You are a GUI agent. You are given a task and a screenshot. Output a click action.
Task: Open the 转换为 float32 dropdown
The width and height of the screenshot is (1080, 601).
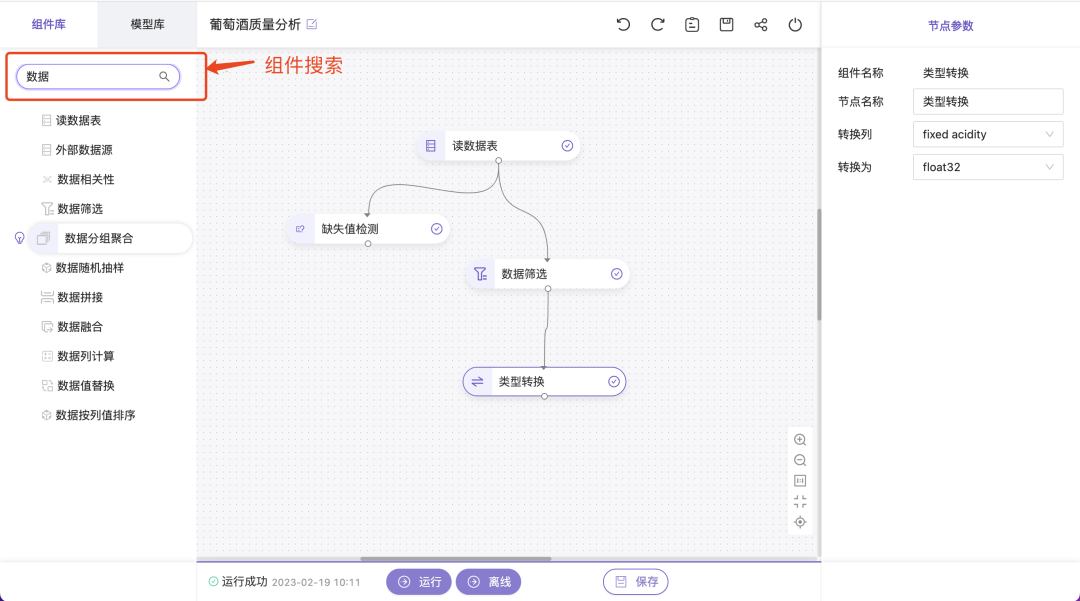pos(988,167)
